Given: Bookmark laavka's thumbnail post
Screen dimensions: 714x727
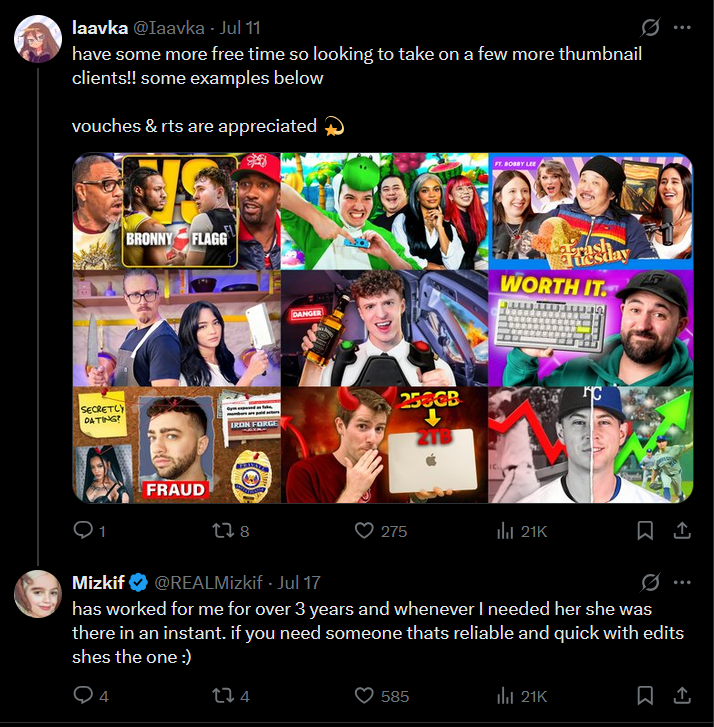Looking at the screenshot, I should coord(645,530).
